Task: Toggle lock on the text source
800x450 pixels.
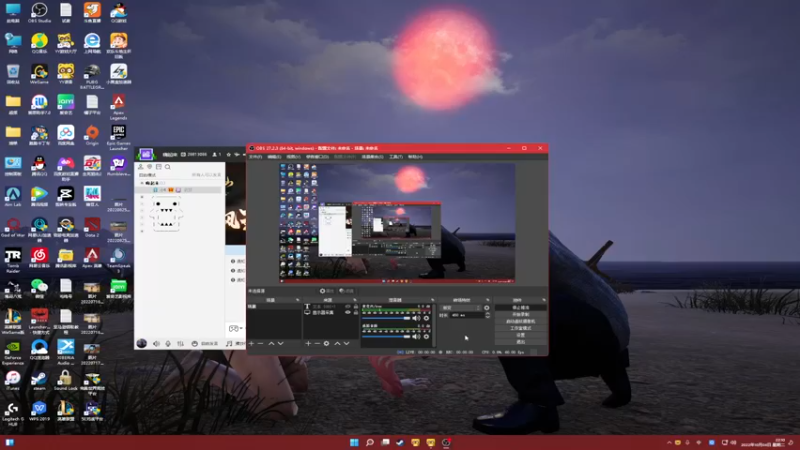Action: 356,306
